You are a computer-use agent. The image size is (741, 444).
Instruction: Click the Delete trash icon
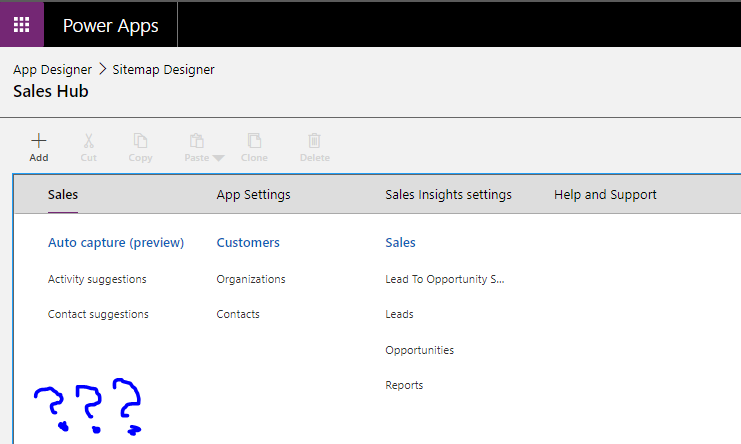coord(314,141)
